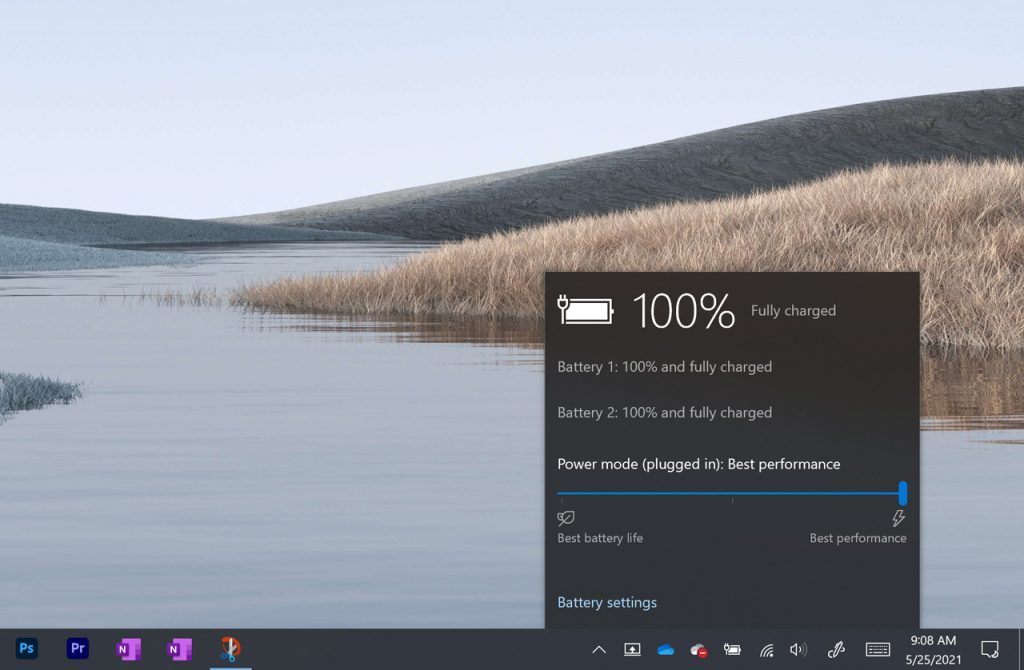Open the second OneNote taskbar icon next to the scissors app
Viewport: 1024px width, 670px height.
click(179, 649)
